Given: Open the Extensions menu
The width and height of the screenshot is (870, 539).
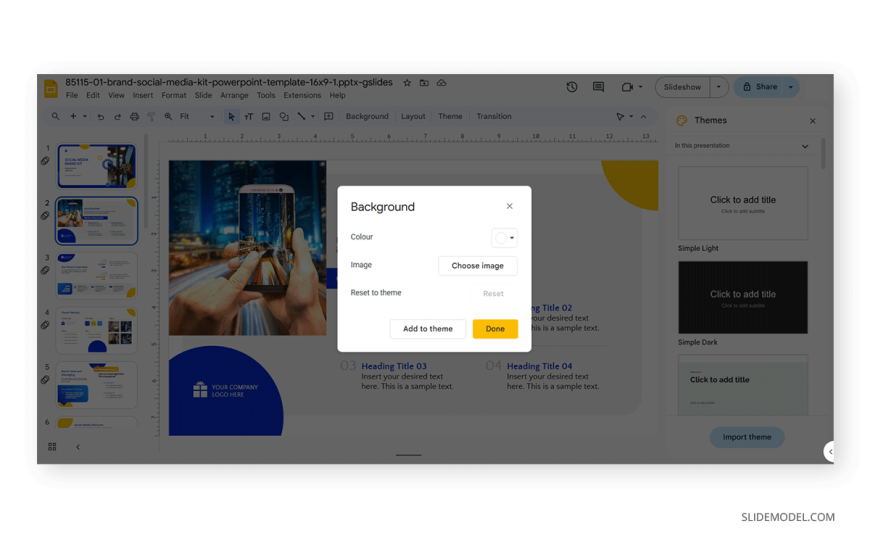Looking at the screenshot, I should [302, 95].
